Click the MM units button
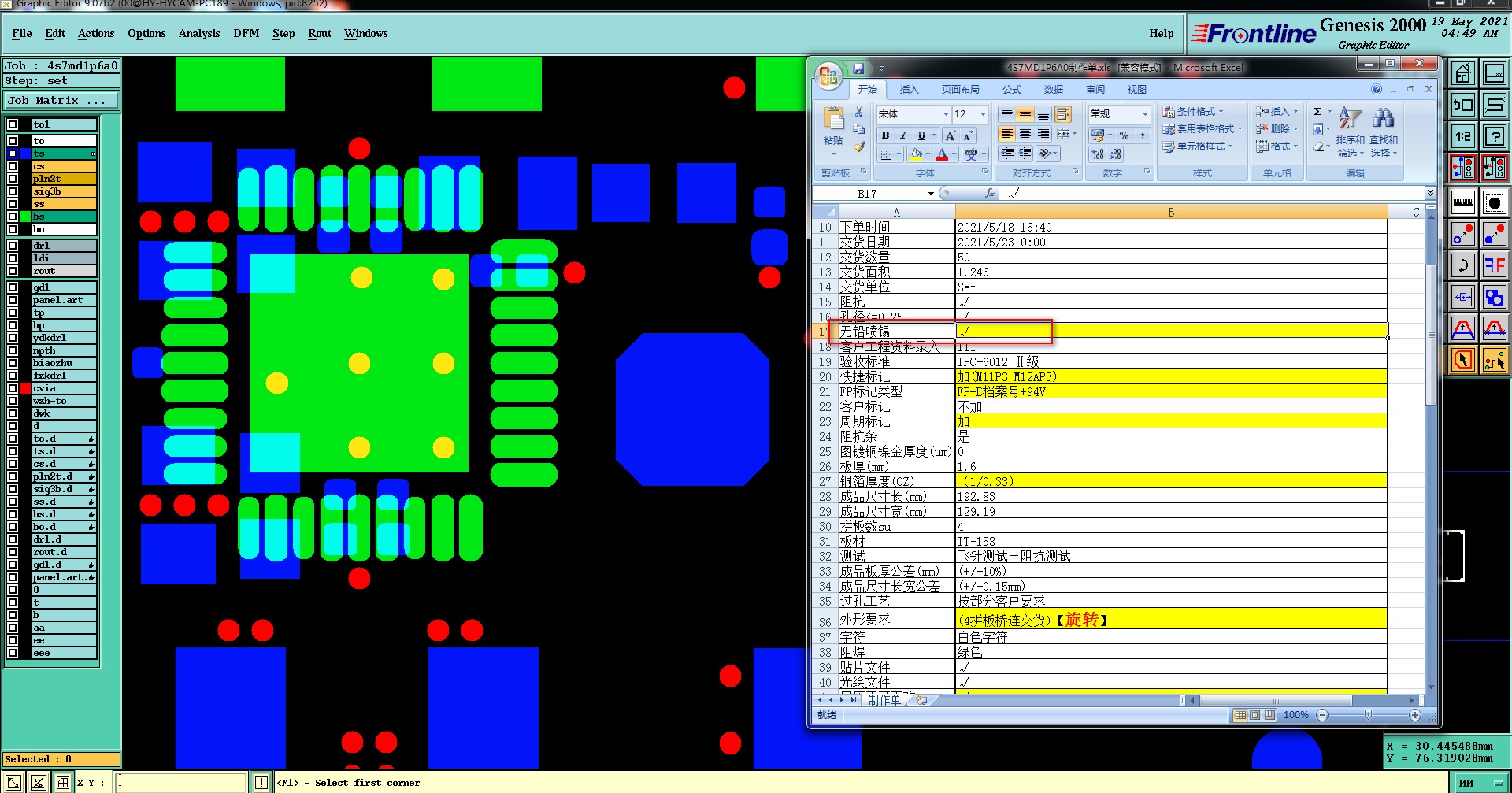Image resolution: width=1512 pixels, height=793 pixels. click(1480, 783)
